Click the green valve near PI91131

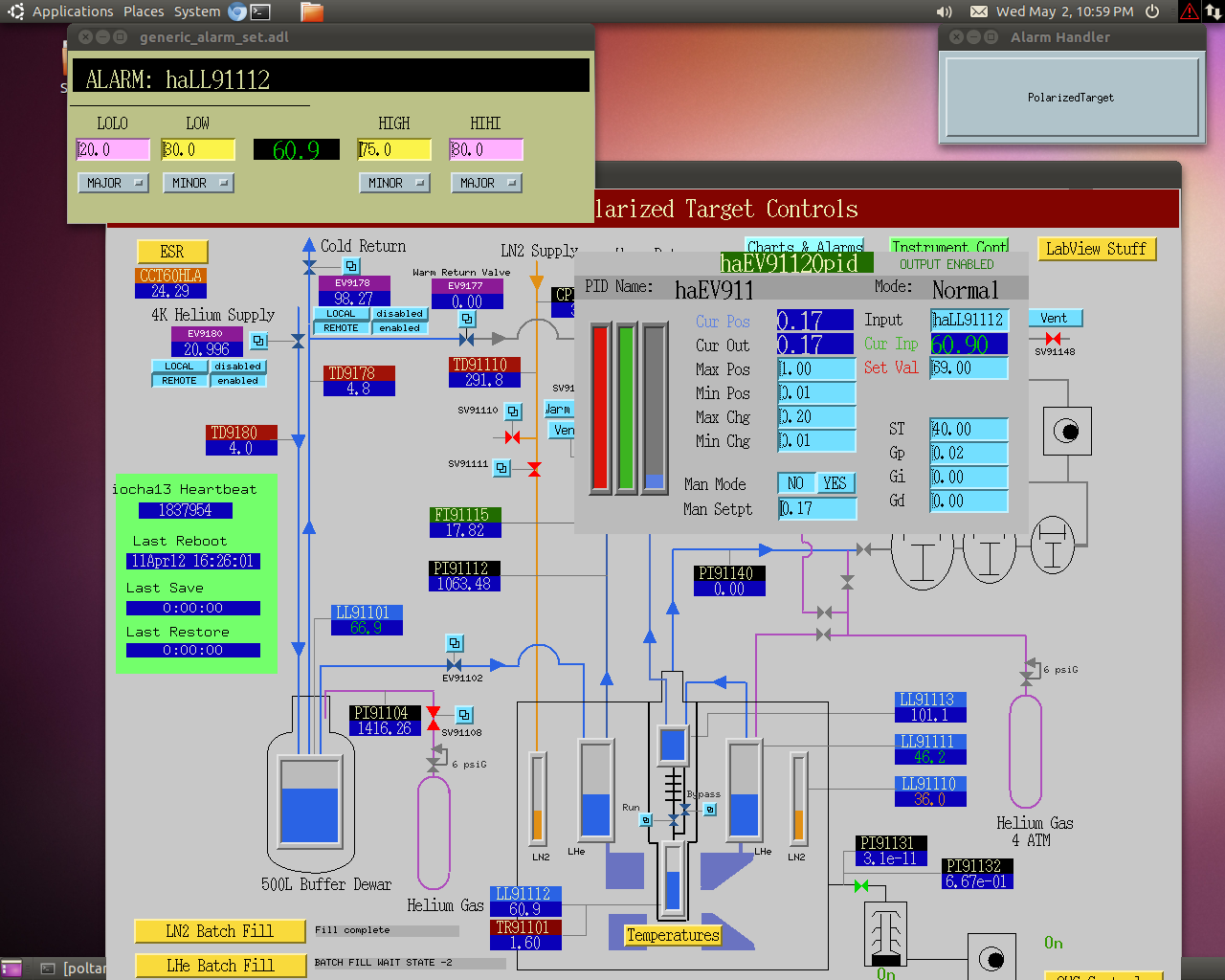coord(861,886)
